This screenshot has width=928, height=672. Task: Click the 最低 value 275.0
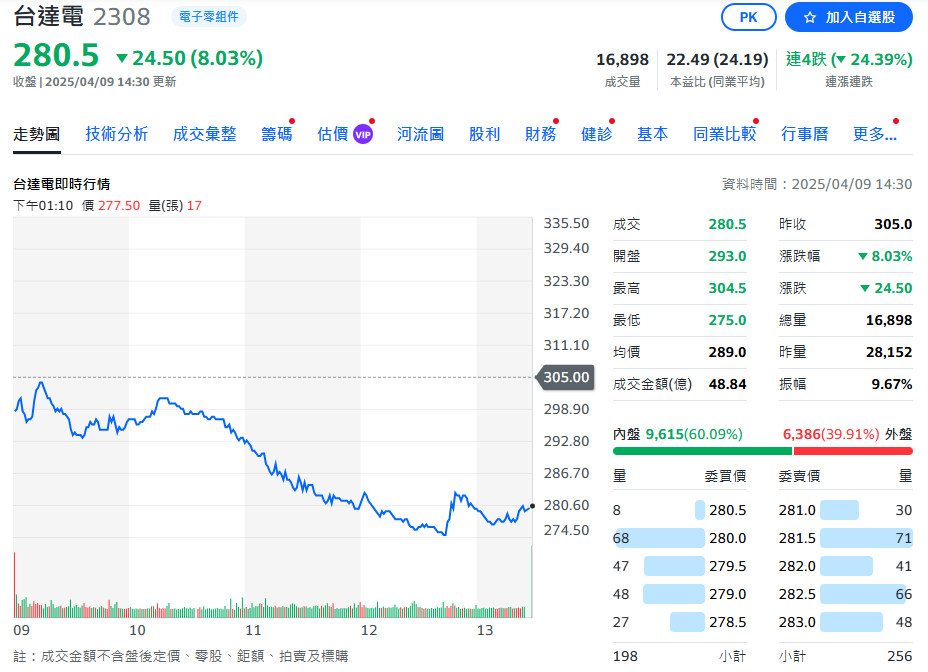727,320
